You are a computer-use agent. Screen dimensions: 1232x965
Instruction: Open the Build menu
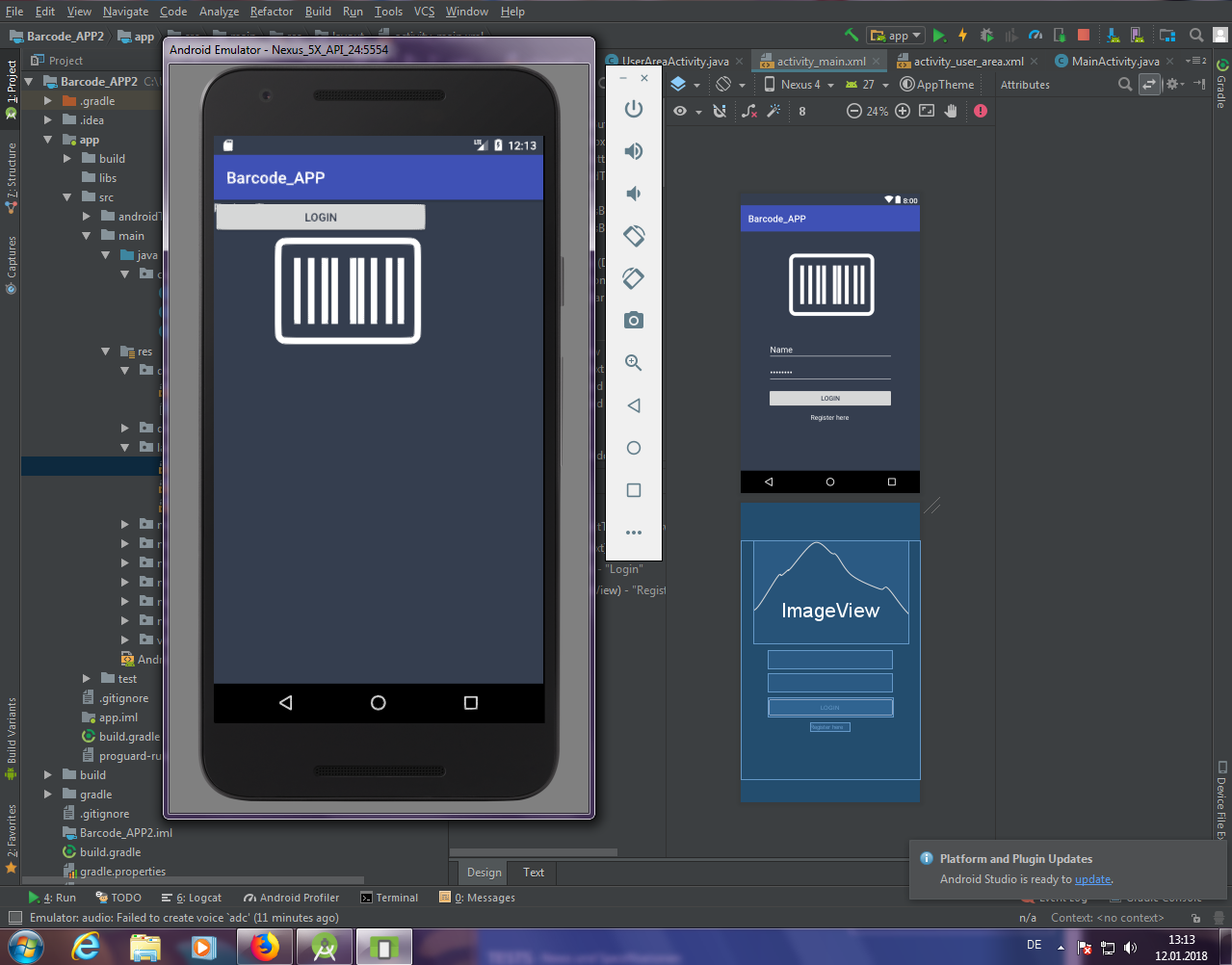coord(318,12)
